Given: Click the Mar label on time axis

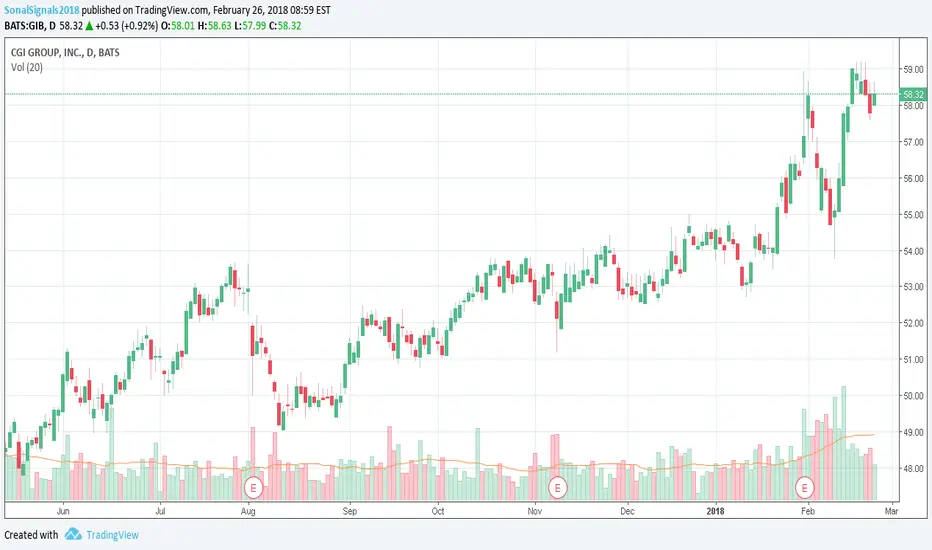Looking at the screenshot, I should [891, 511].
